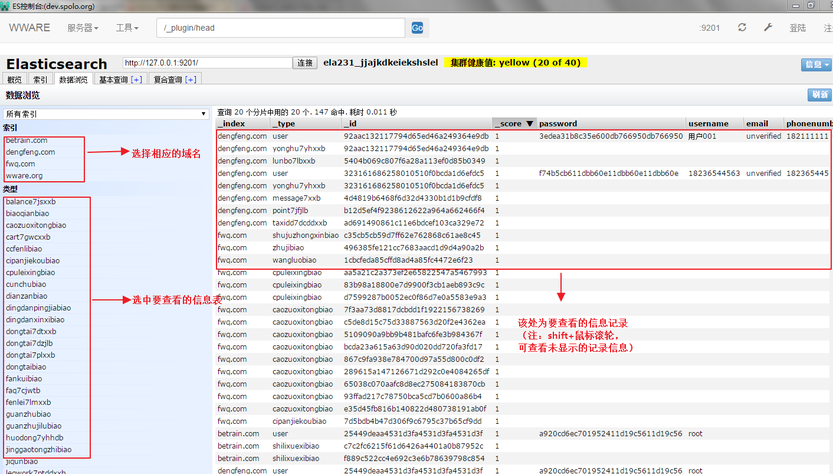Add new 复合查询 tab with plus
833x474 pixels.
[191, 80]
